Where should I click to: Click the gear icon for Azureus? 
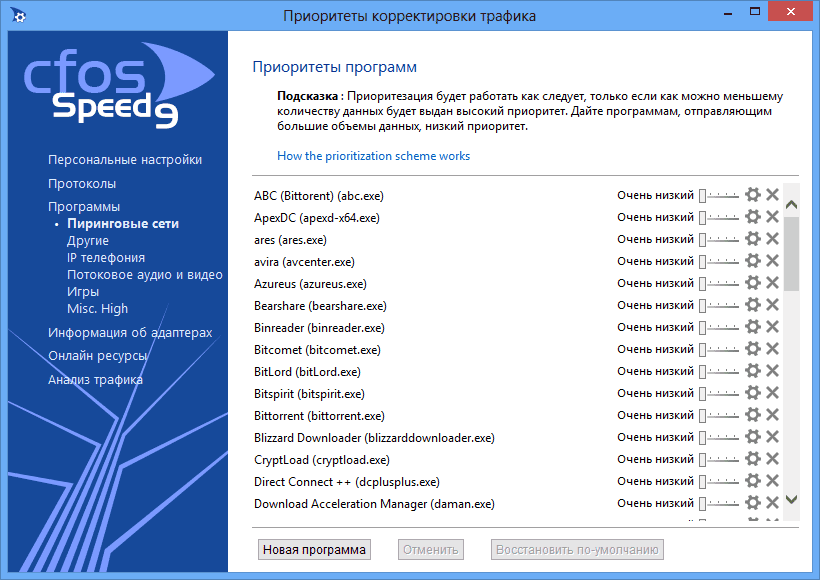click(x=753, y=283)
